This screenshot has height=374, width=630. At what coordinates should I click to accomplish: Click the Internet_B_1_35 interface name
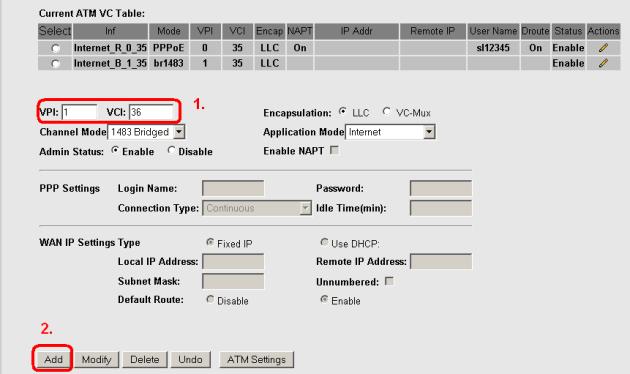coord(110,63)
